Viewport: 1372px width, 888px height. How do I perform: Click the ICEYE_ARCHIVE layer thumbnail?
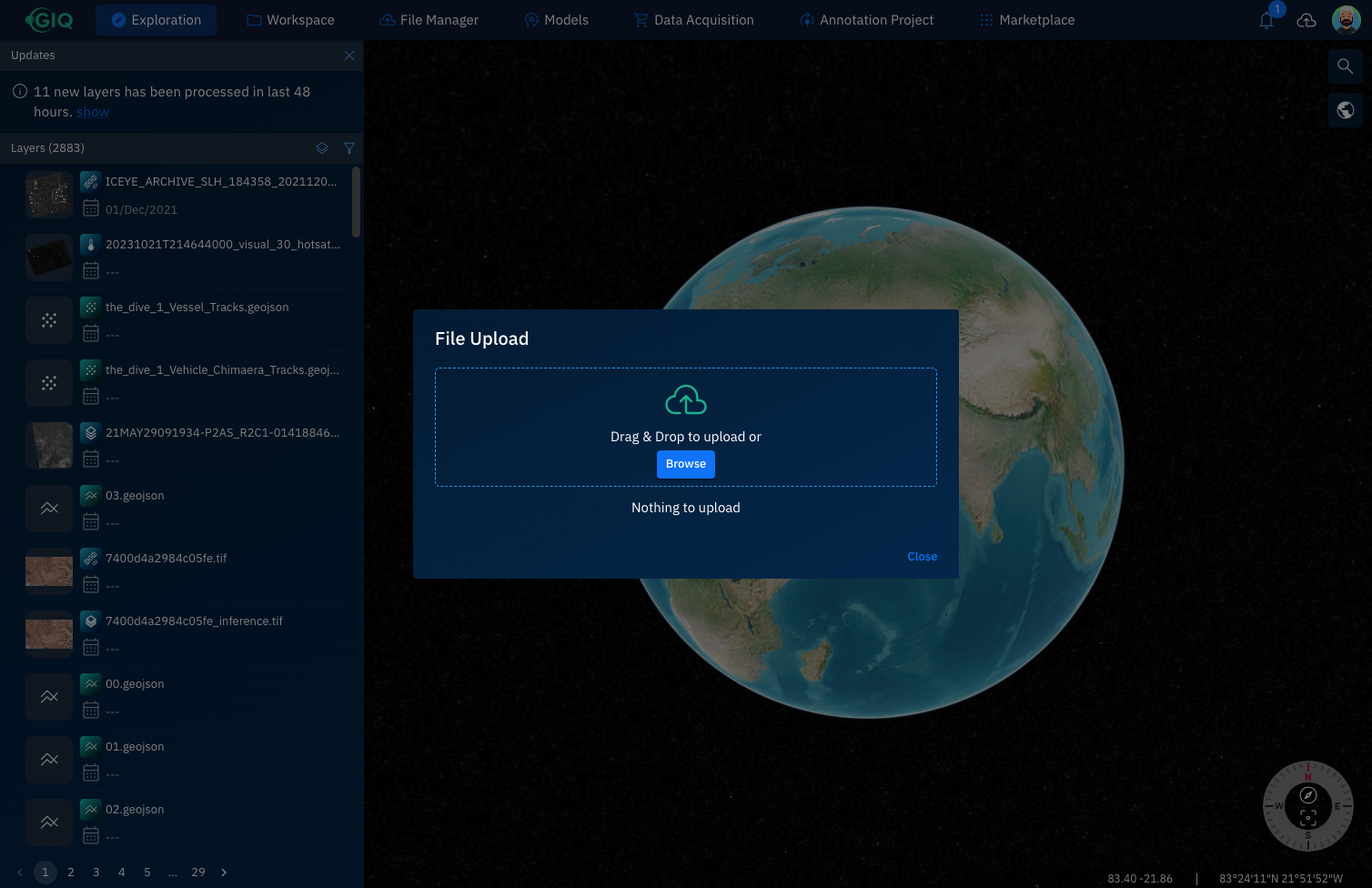coord(49,195)
